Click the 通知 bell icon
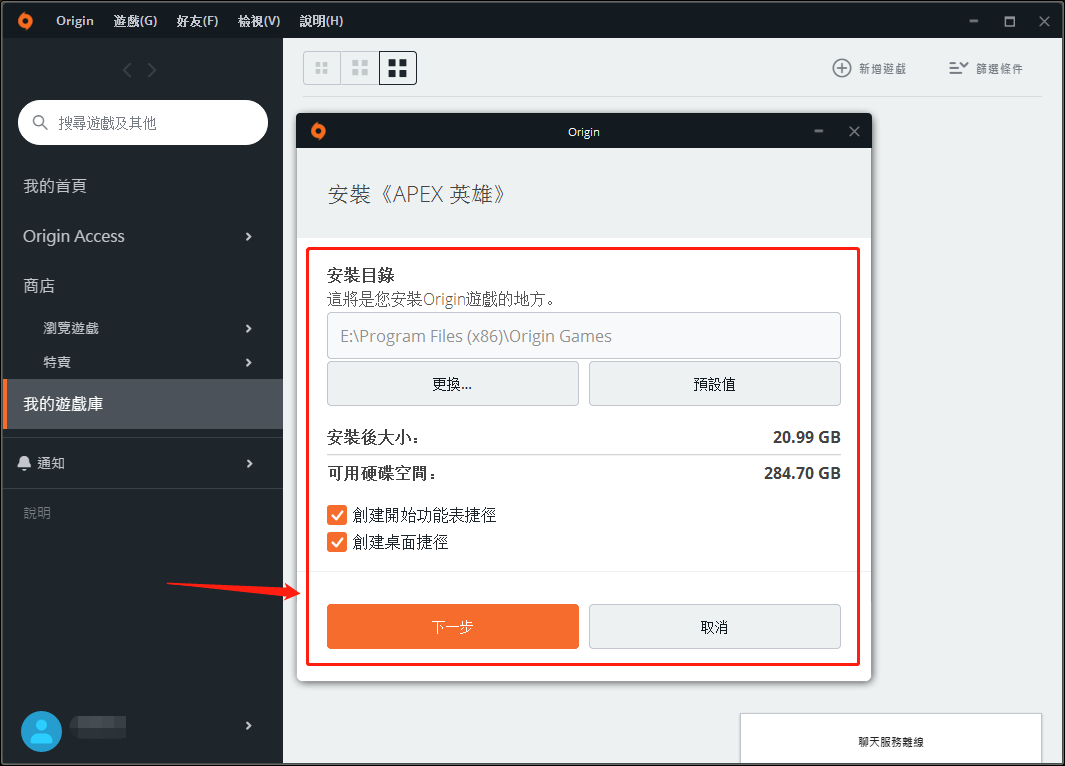Screen dimensions: 1065x766 (x=24, y=463)
